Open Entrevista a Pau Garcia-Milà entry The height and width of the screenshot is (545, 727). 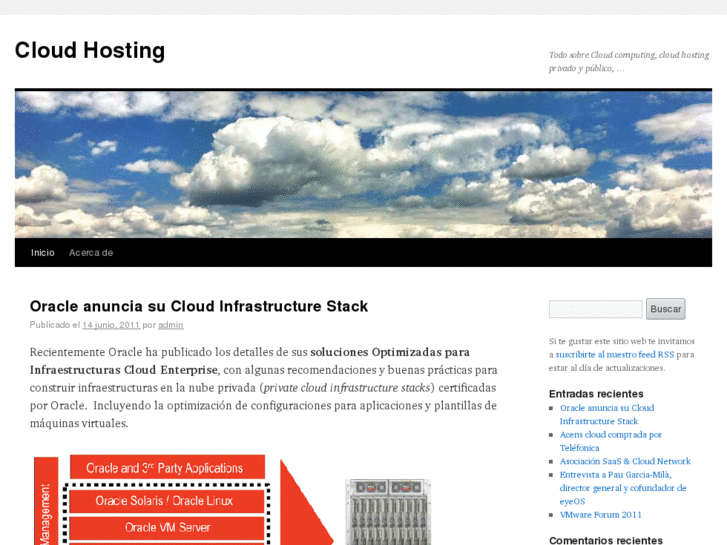point(623,488)
